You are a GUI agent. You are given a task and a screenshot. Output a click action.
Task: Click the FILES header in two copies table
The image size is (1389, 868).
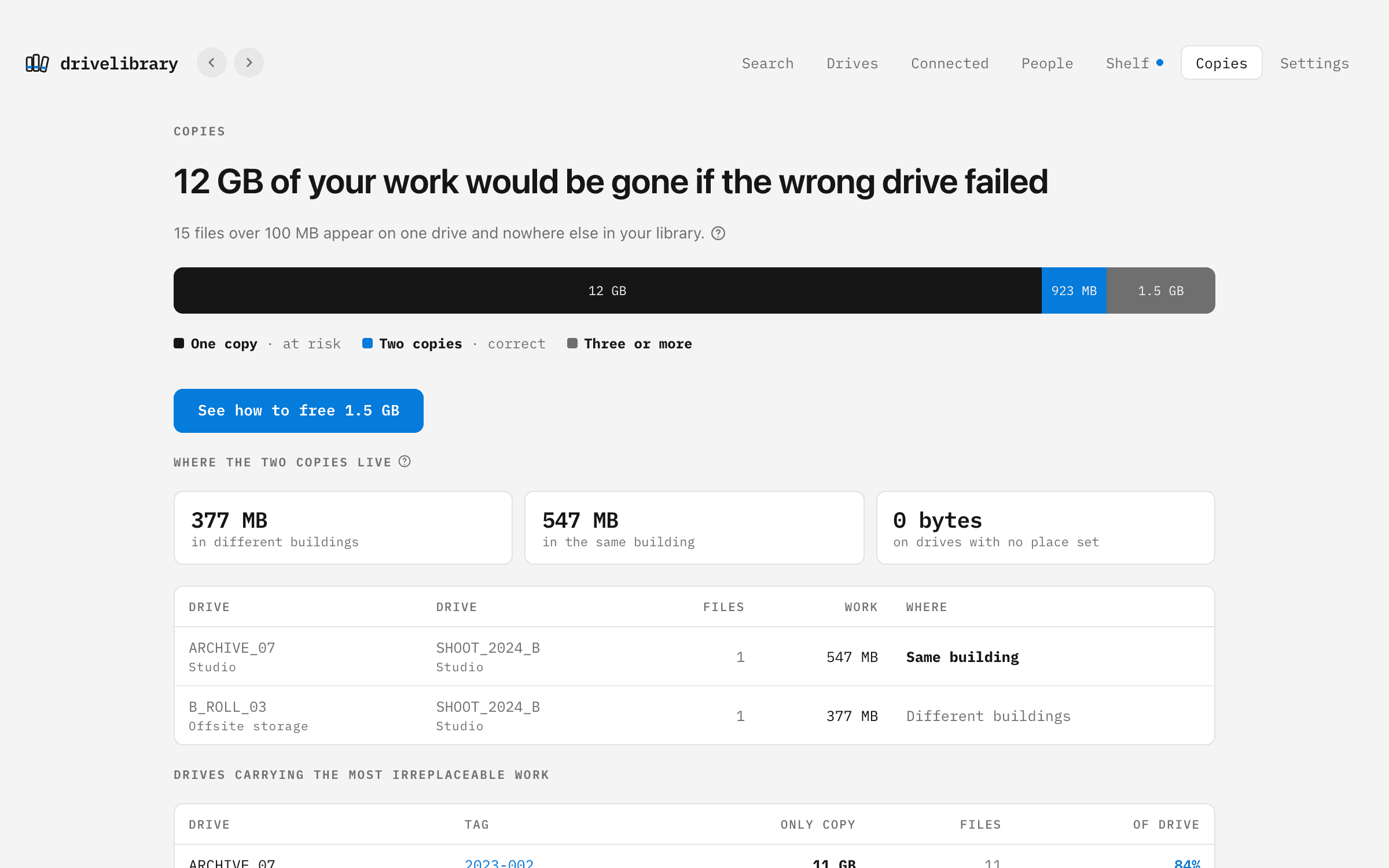point(723,607)
